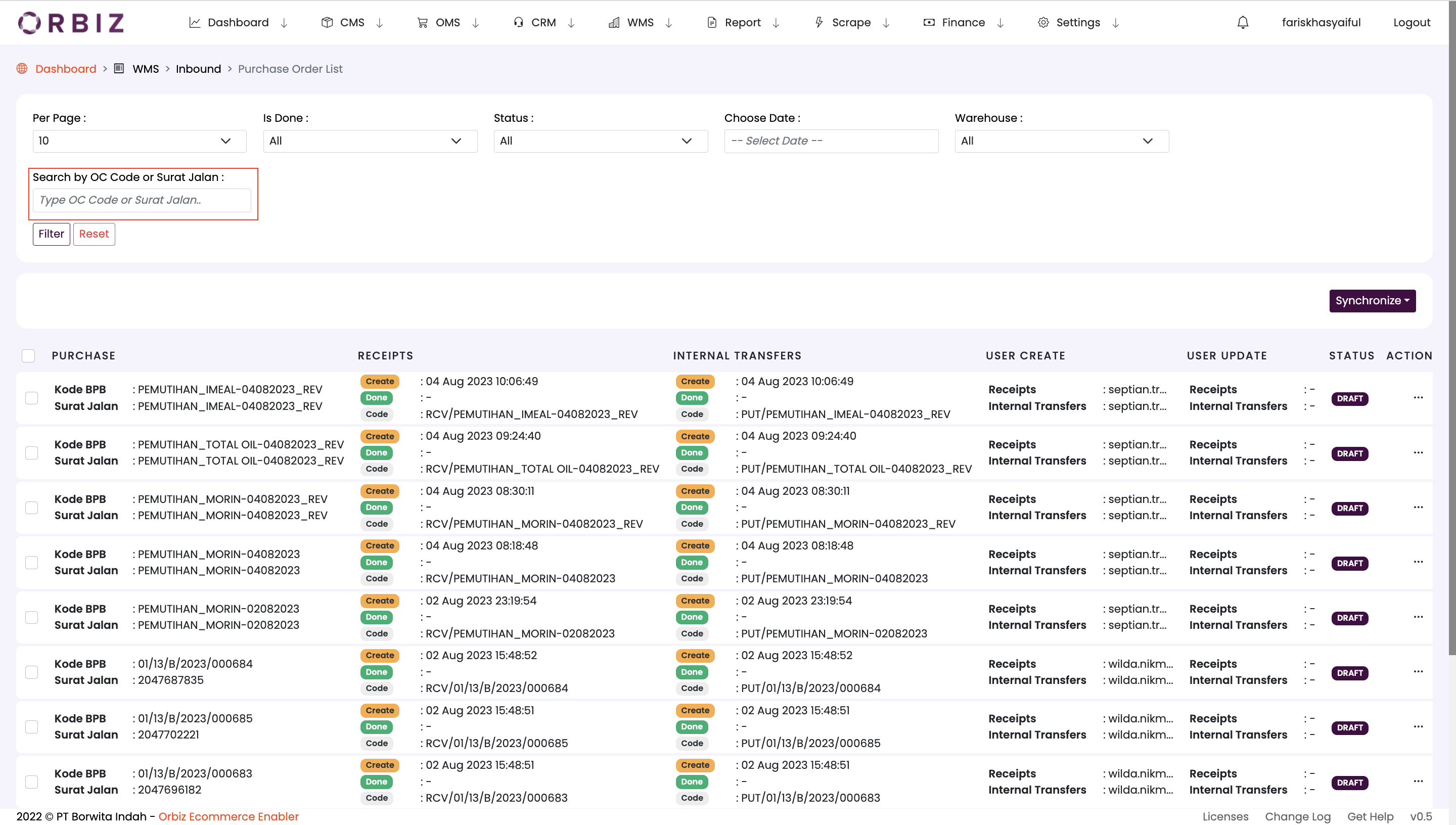Viewport: 1456px width, 825px height.
Task: Open action menu for PEMUTIHAN_IMEAL-04082023_REV row
Action: pos(1418,398)
